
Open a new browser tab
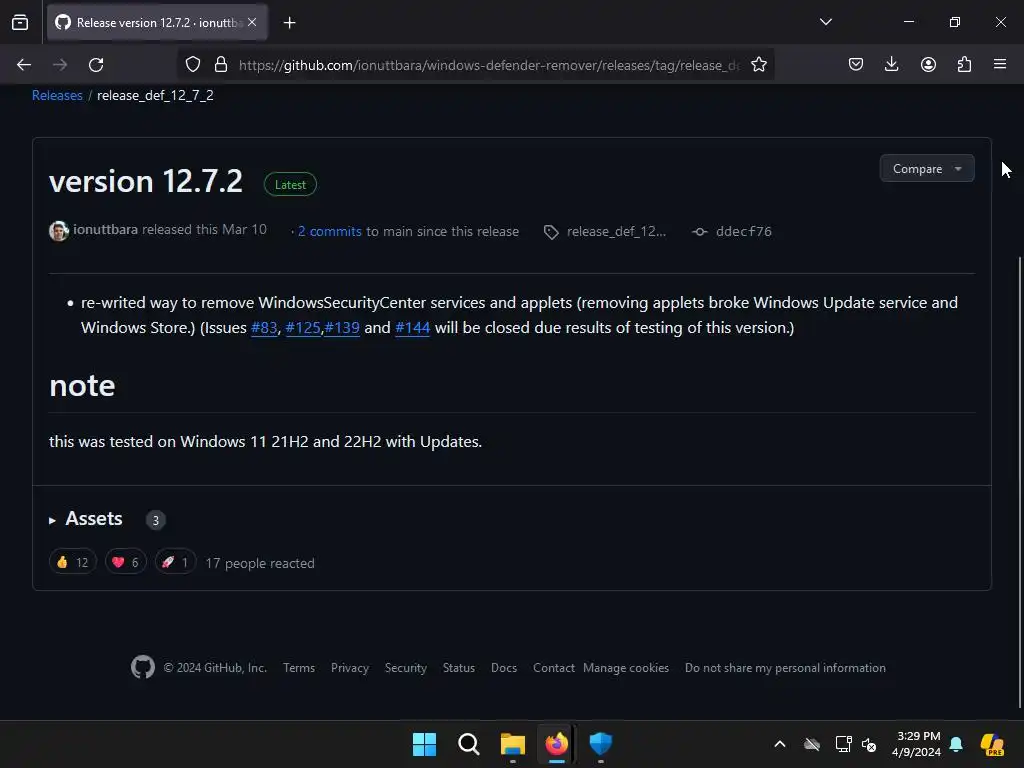pos(289,23)
